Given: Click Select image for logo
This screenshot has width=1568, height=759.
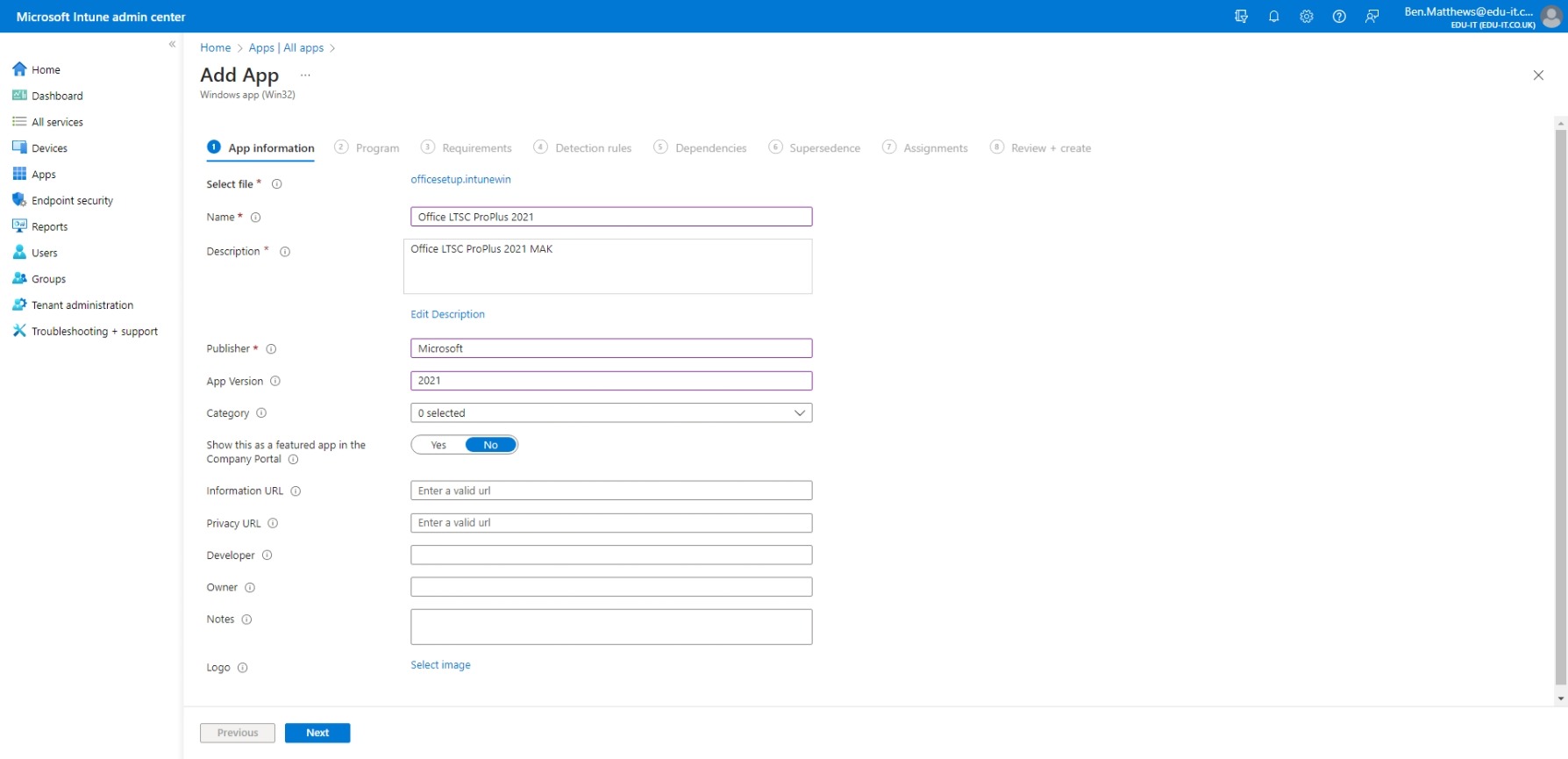Looking at the screenshot, I should tap(440, 665).
